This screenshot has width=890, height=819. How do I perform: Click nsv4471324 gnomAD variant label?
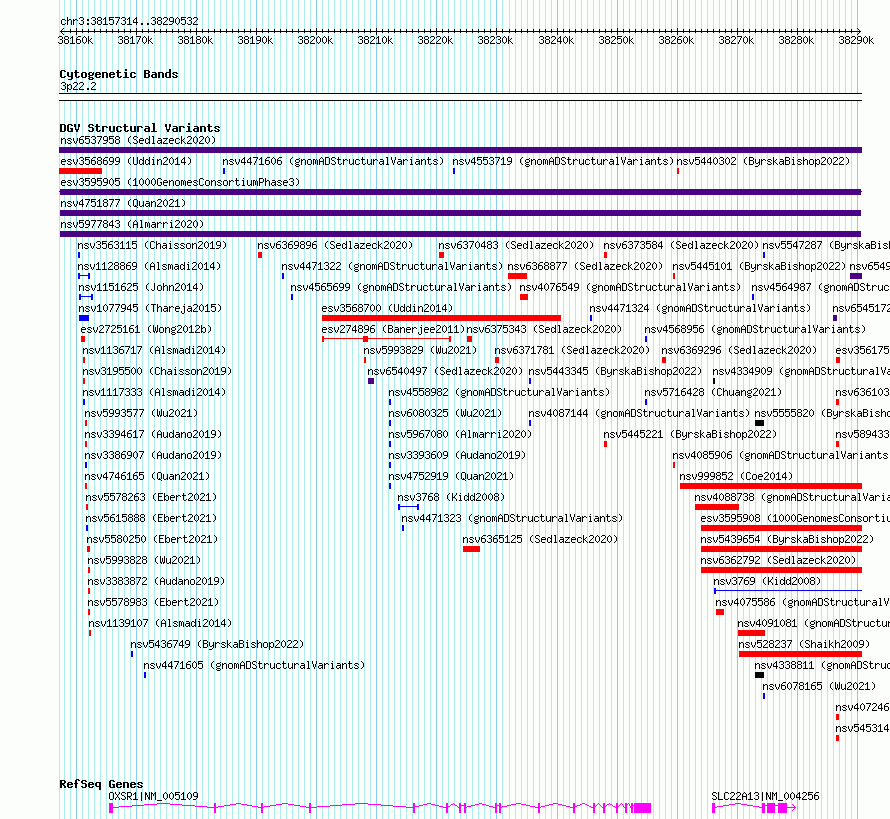click(x=700, y=308)
